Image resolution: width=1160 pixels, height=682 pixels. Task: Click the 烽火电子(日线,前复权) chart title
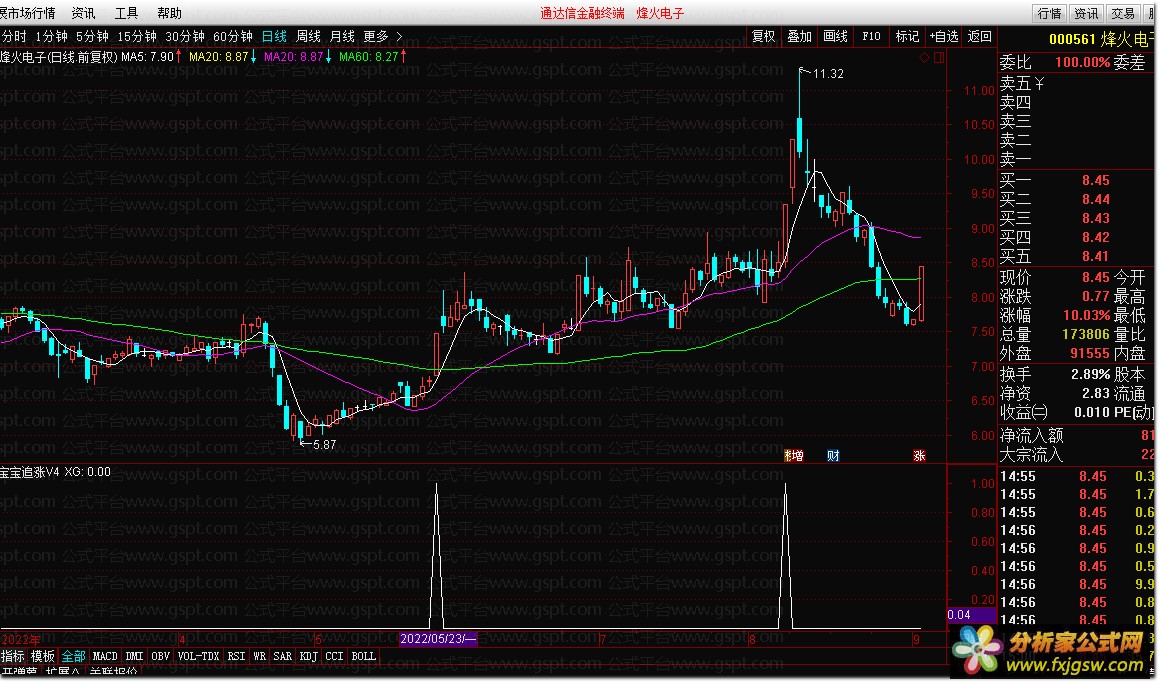click(59, 56)
